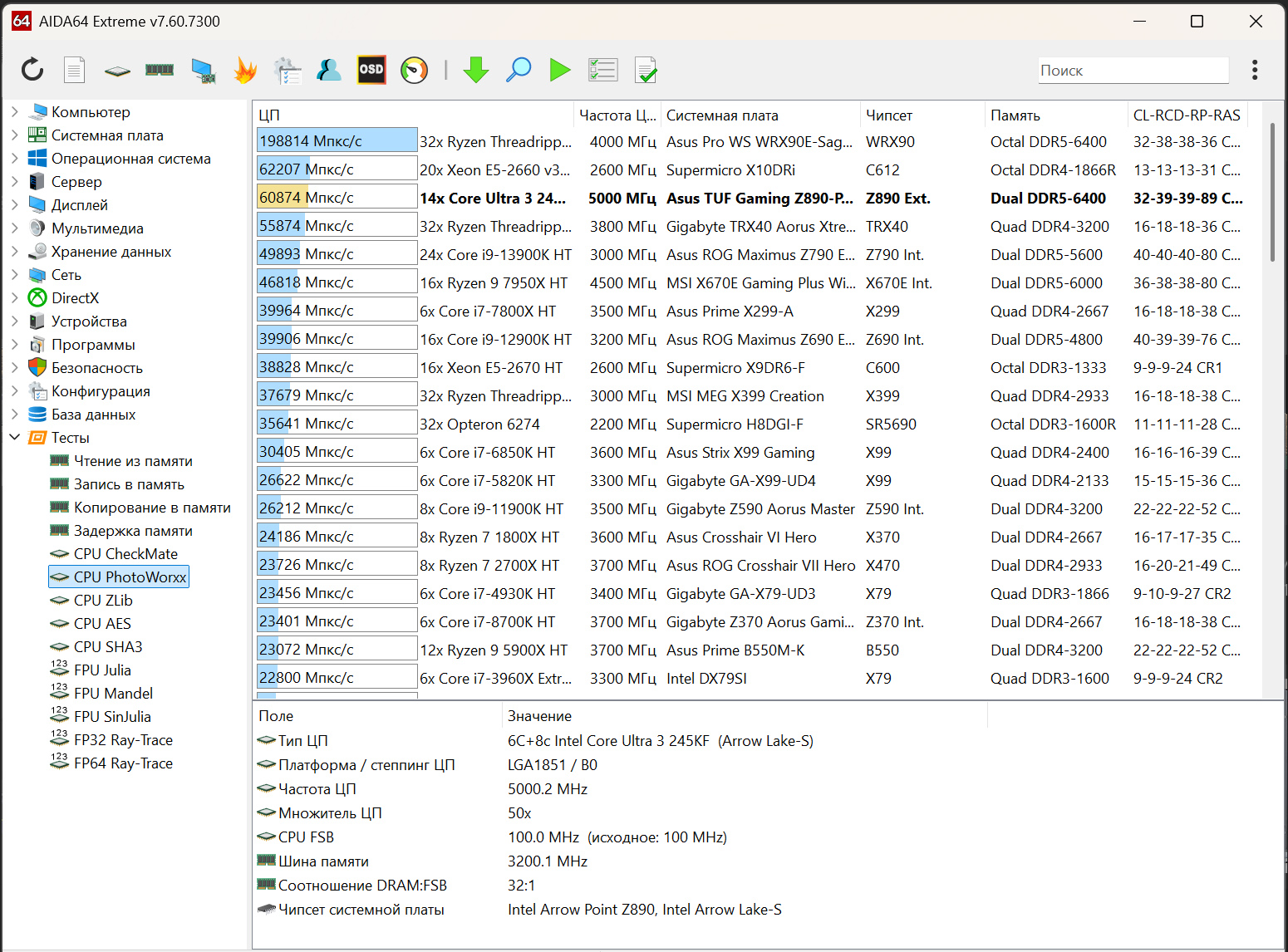The height and width of the screenshot is (952, 1288).
Task: Open the Запись в память test
Action: tap(129, 483)
